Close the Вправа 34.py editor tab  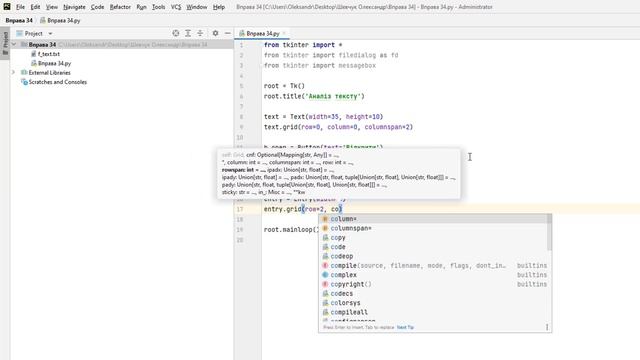coord(284,33)
